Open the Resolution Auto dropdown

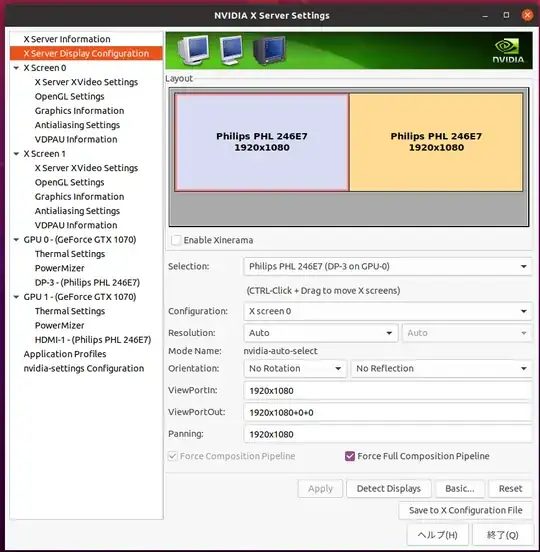(321, 333)
